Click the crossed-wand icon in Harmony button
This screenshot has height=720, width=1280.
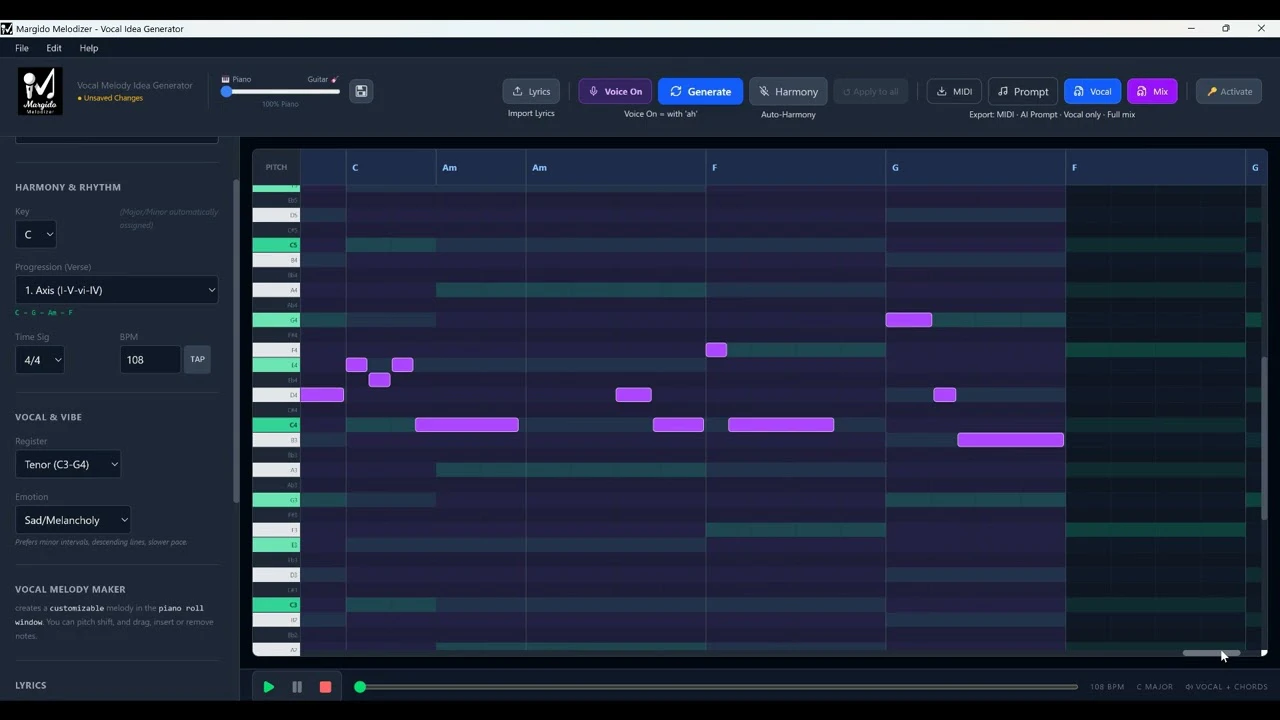coord(764,91)
